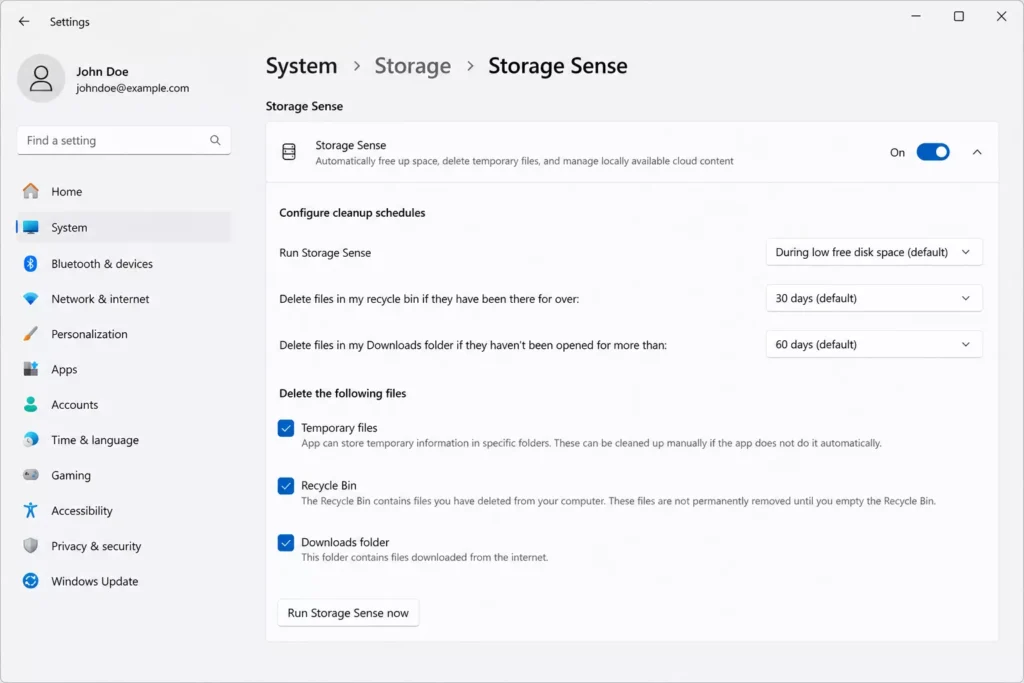The image size is (1024, 683).
Task: Uncheck the Temporary files checkbox
Action: pyautogui.click(x=286, y=428)
